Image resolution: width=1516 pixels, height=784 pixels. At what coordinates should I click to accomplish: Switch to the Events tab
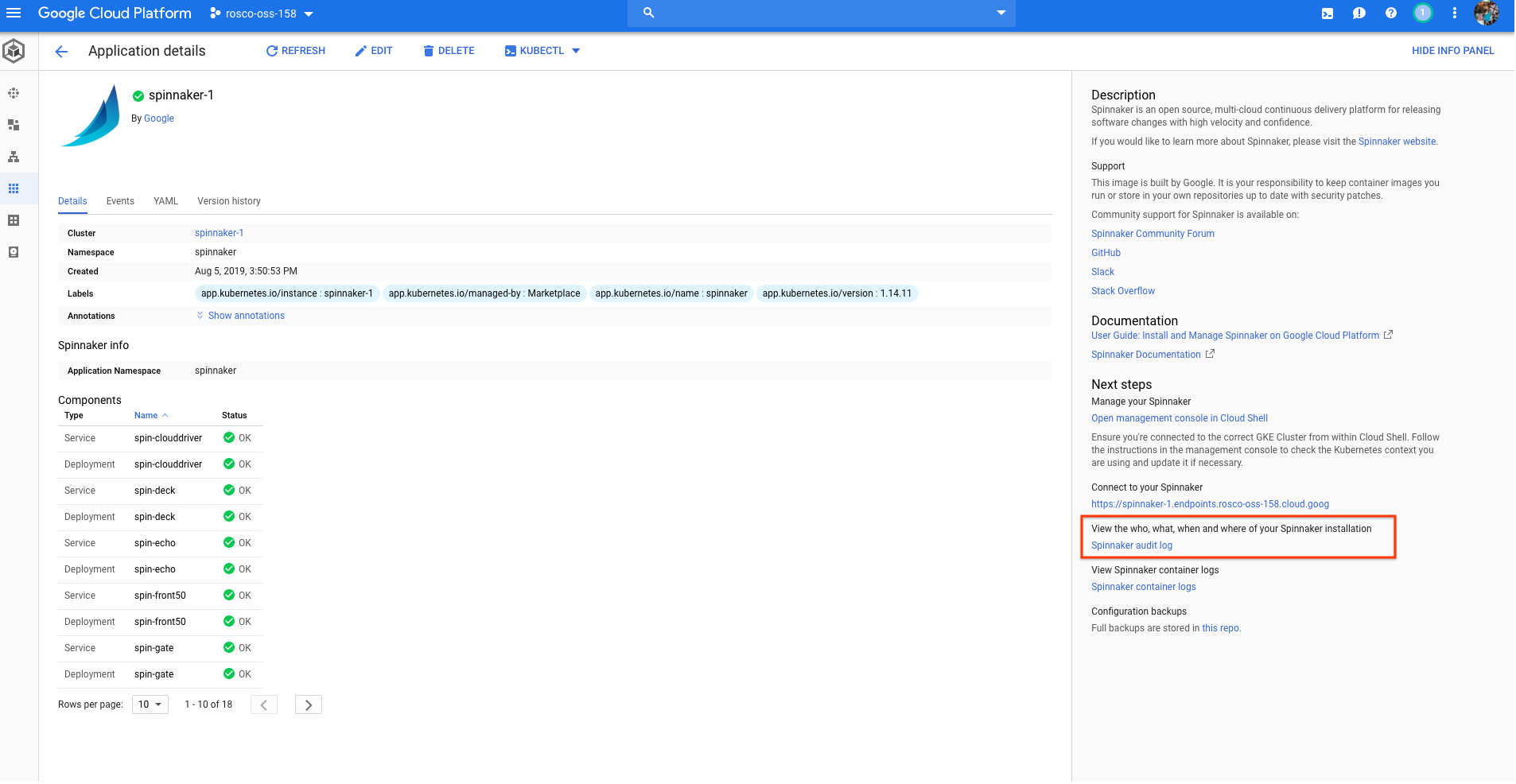click(x=119, y=201)
